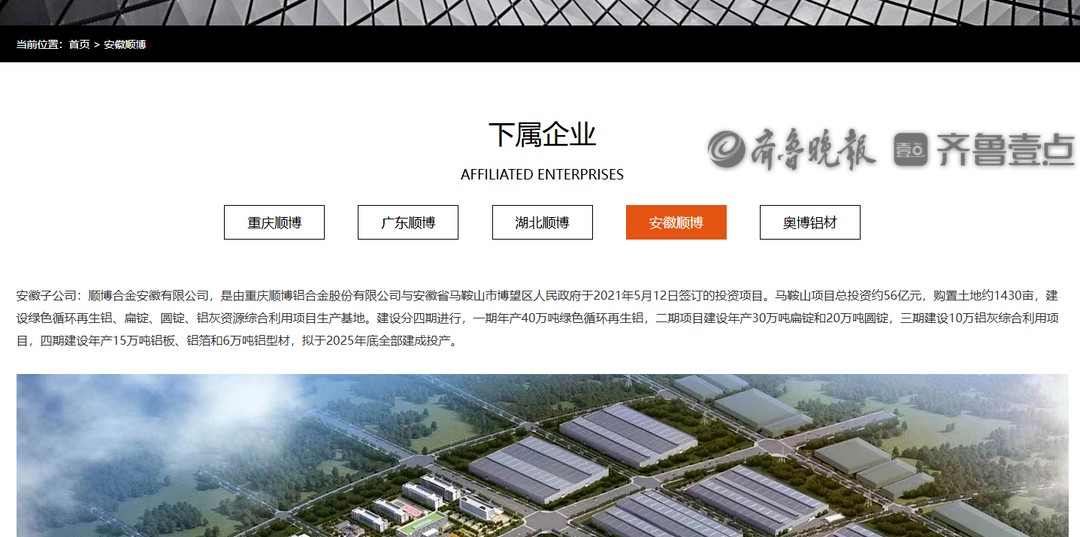Open the aerial factory rendering image
Image resolution: width=1080 pixels, height=537 pixels.
[542, 456]
